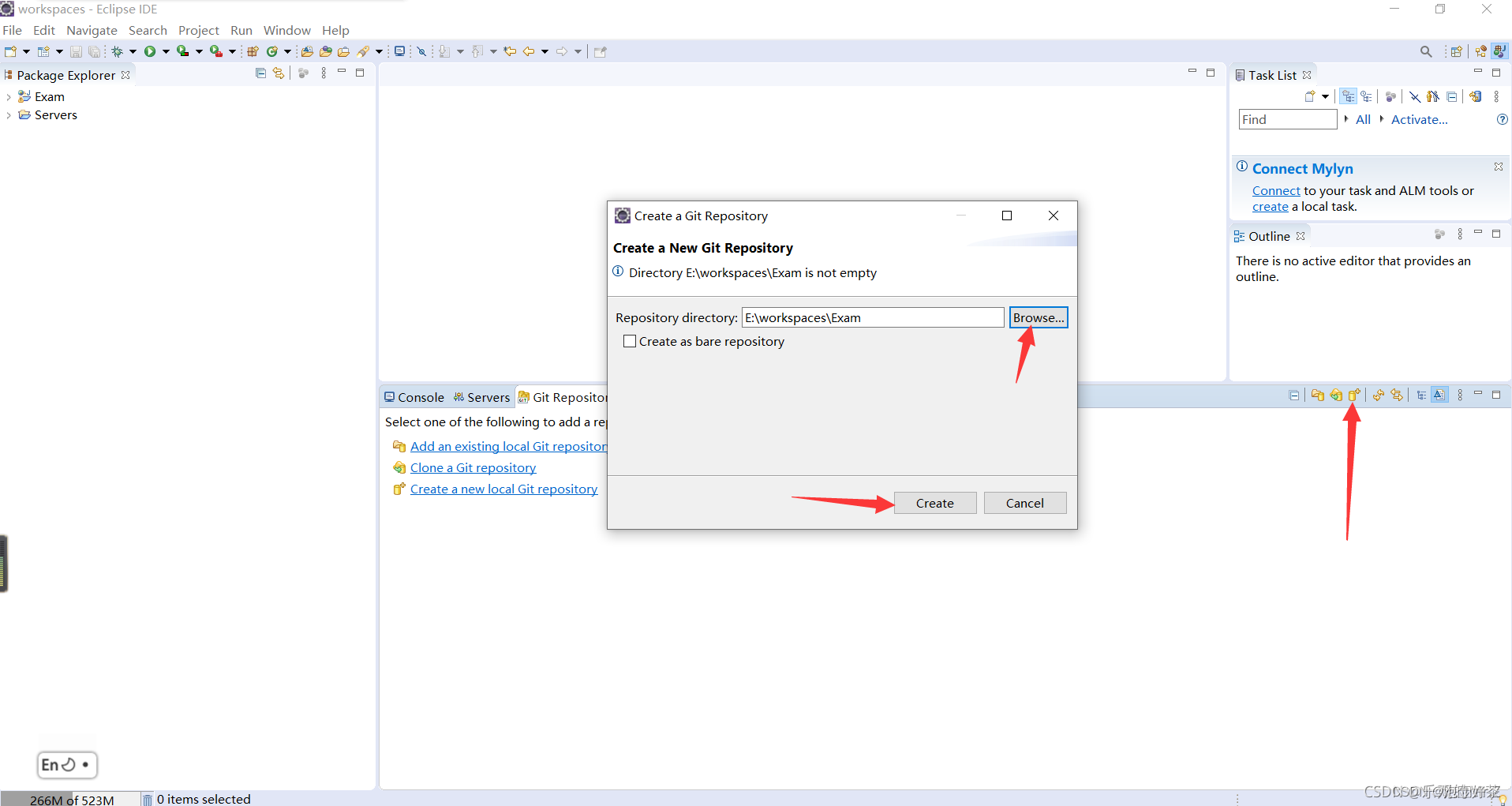Image resolution: width=1512 pixels, height=806 pixels.
Task: Click Collapse All in Package Explorer
Action: point(260,73)
